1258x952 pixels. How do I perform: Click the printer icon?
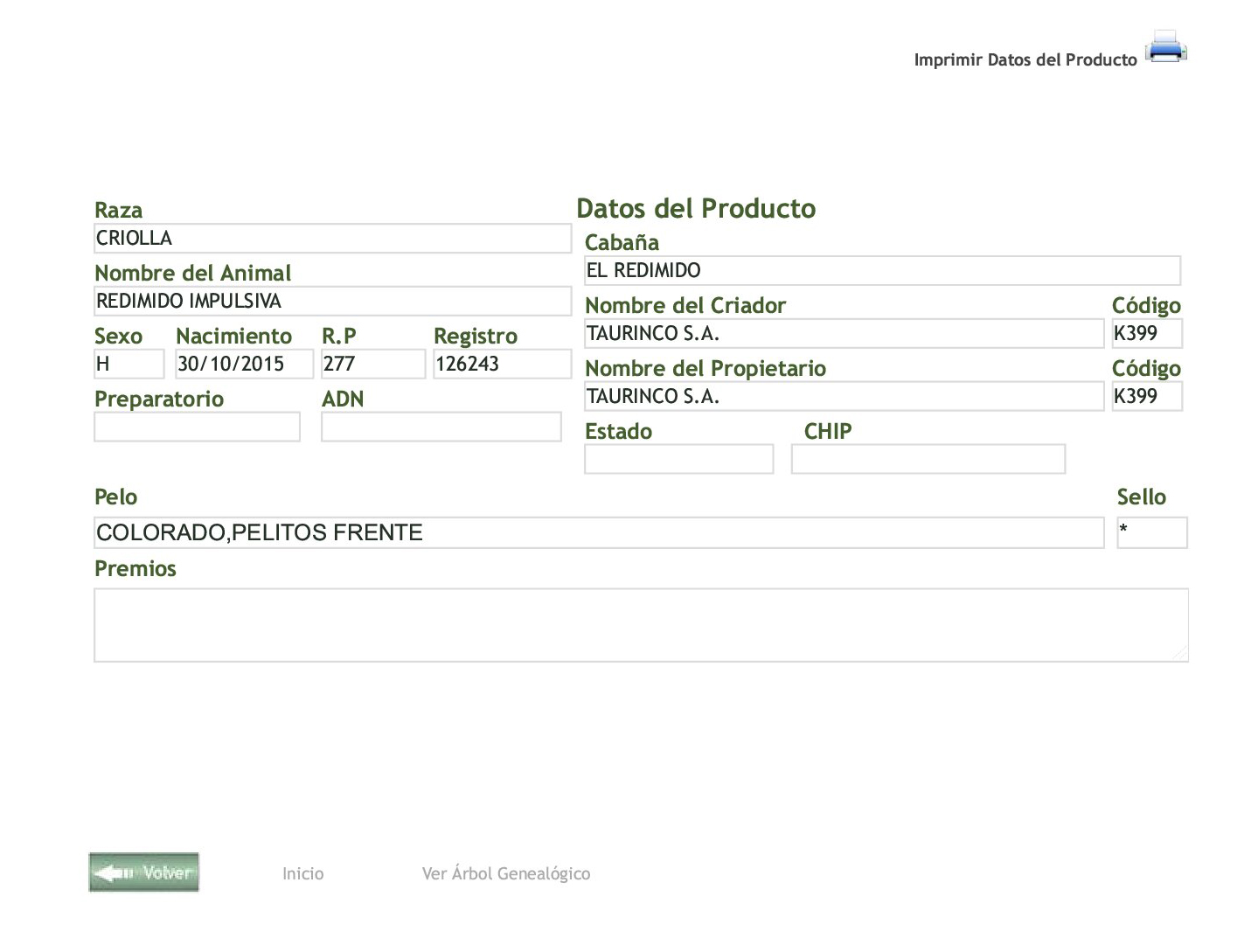point(1165,47)
